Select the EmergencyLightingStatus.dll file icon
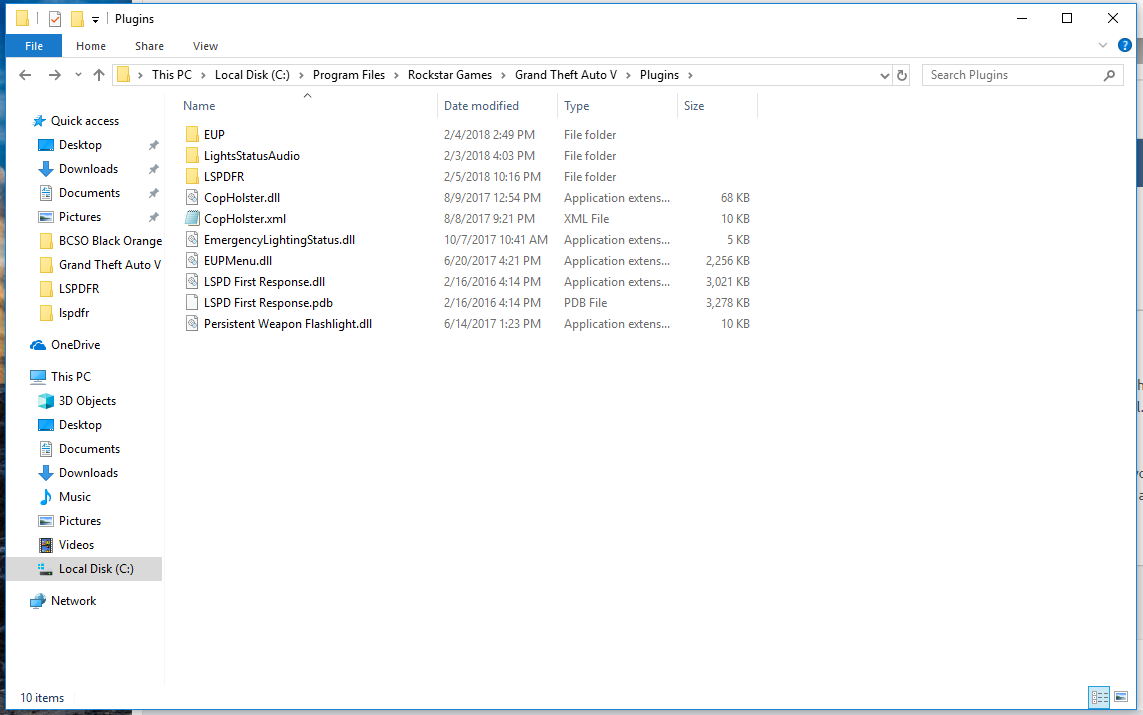The height and width of the screenshot is (715, 1143). click(x=192, y=240)
